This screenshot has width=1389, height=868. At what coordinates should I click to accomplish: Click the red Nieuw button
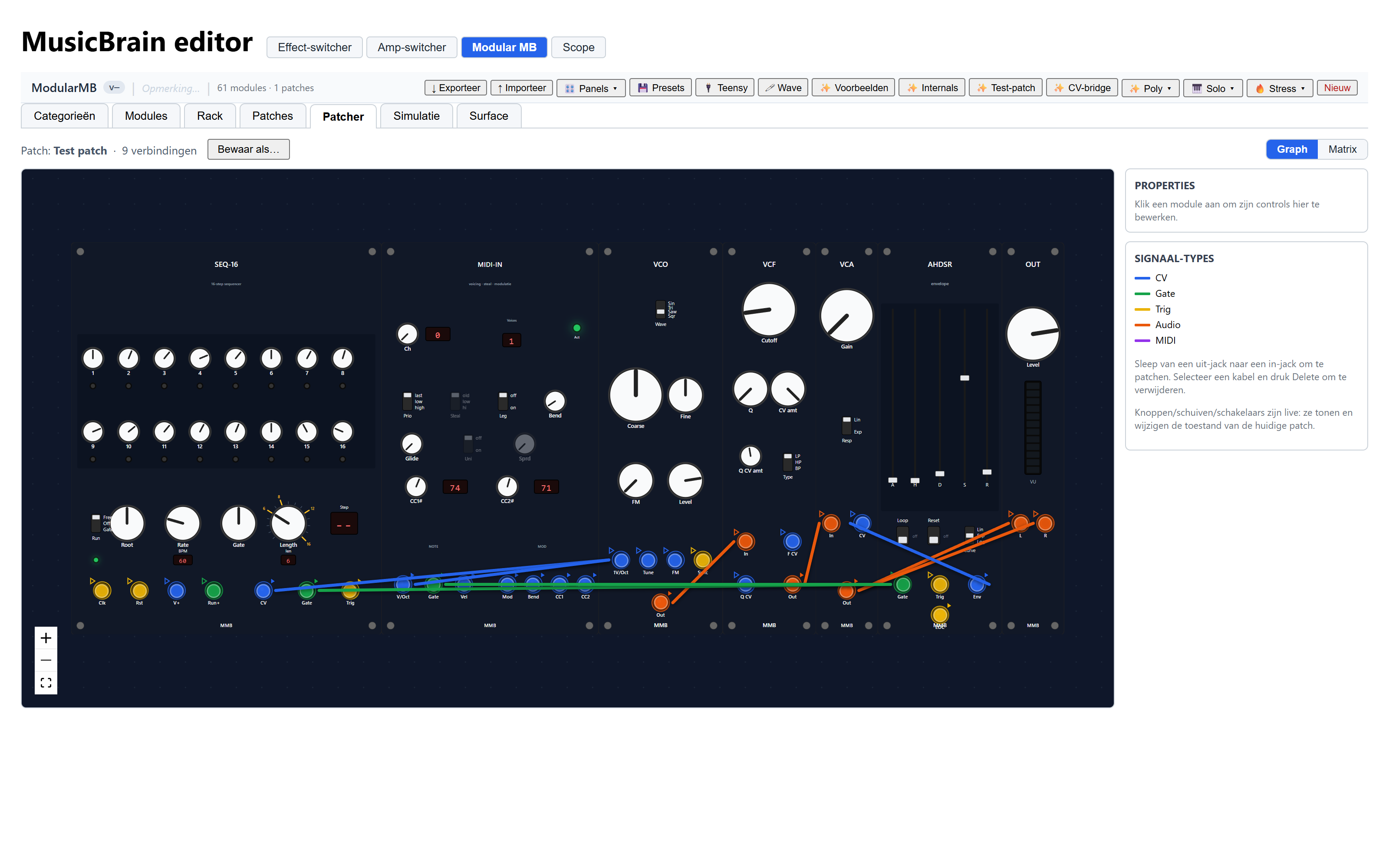[x=1337, y=88]
